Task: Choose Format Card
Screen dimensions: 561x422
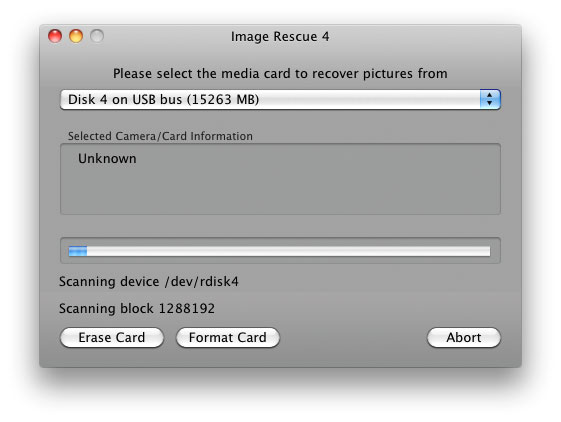Action: [228, 338]
